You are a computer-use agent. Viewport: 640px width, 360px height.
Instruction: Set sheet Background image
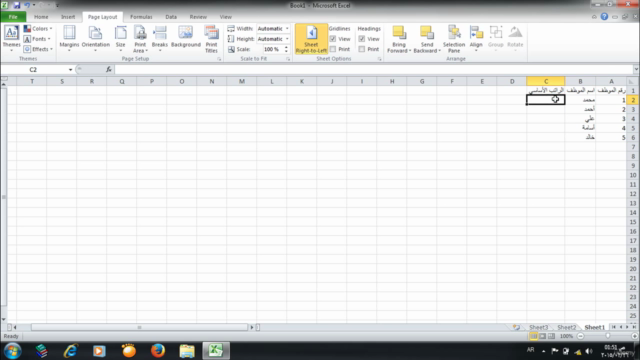[186, 37]
